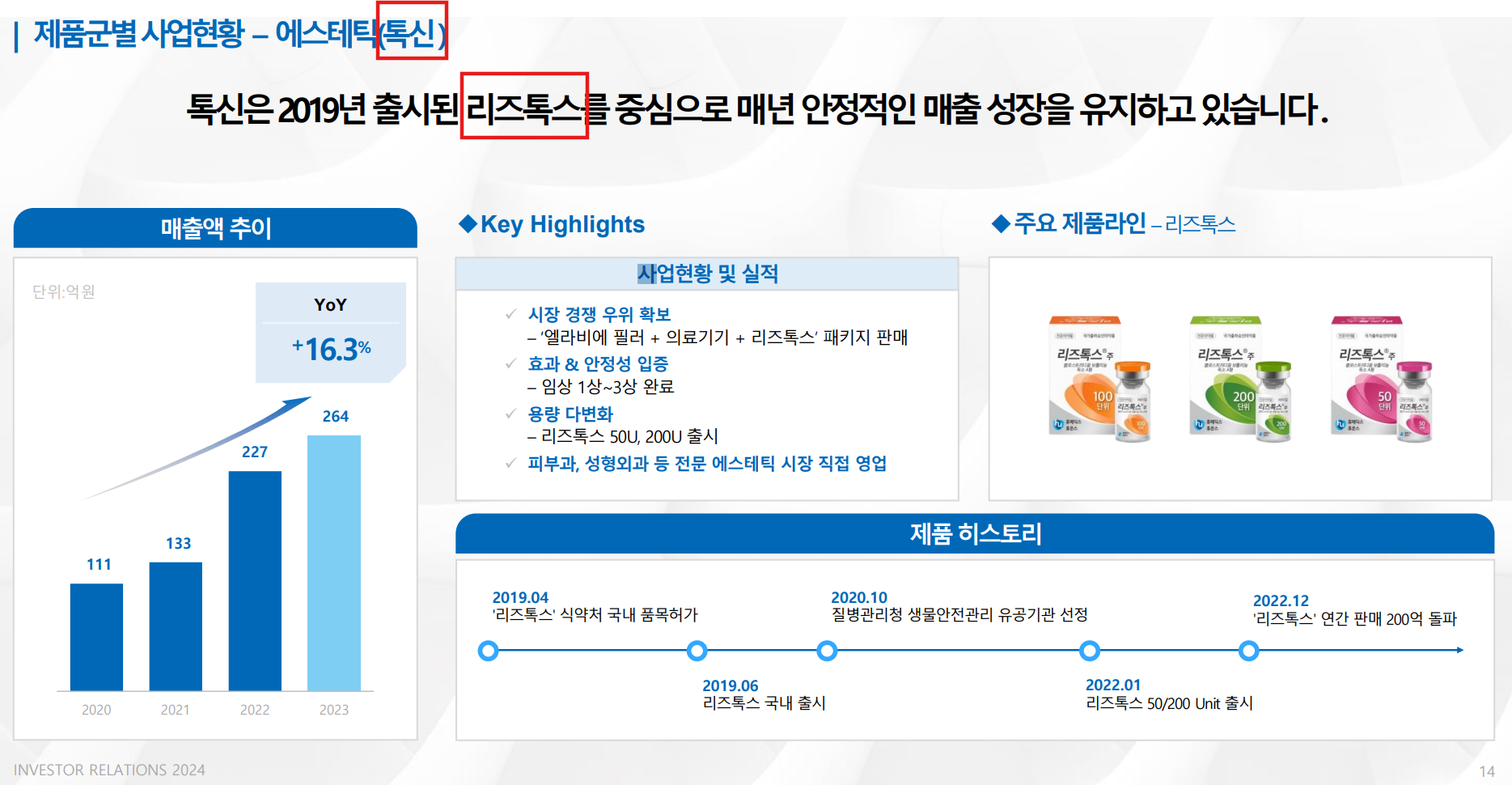Click the +16.3% growth figure
This screenshot has height=785, width=1512.
click(x=332, y=349)
